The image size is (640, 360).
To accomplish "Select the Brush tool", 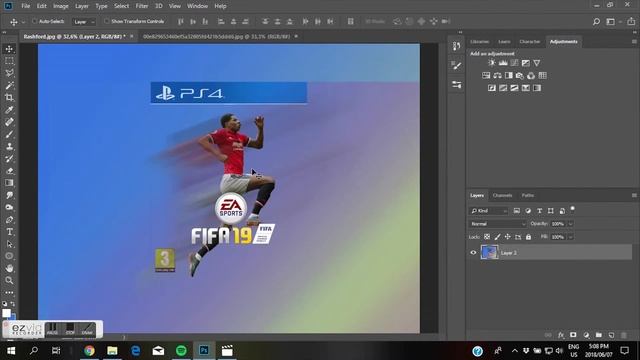I will [9, 134].
